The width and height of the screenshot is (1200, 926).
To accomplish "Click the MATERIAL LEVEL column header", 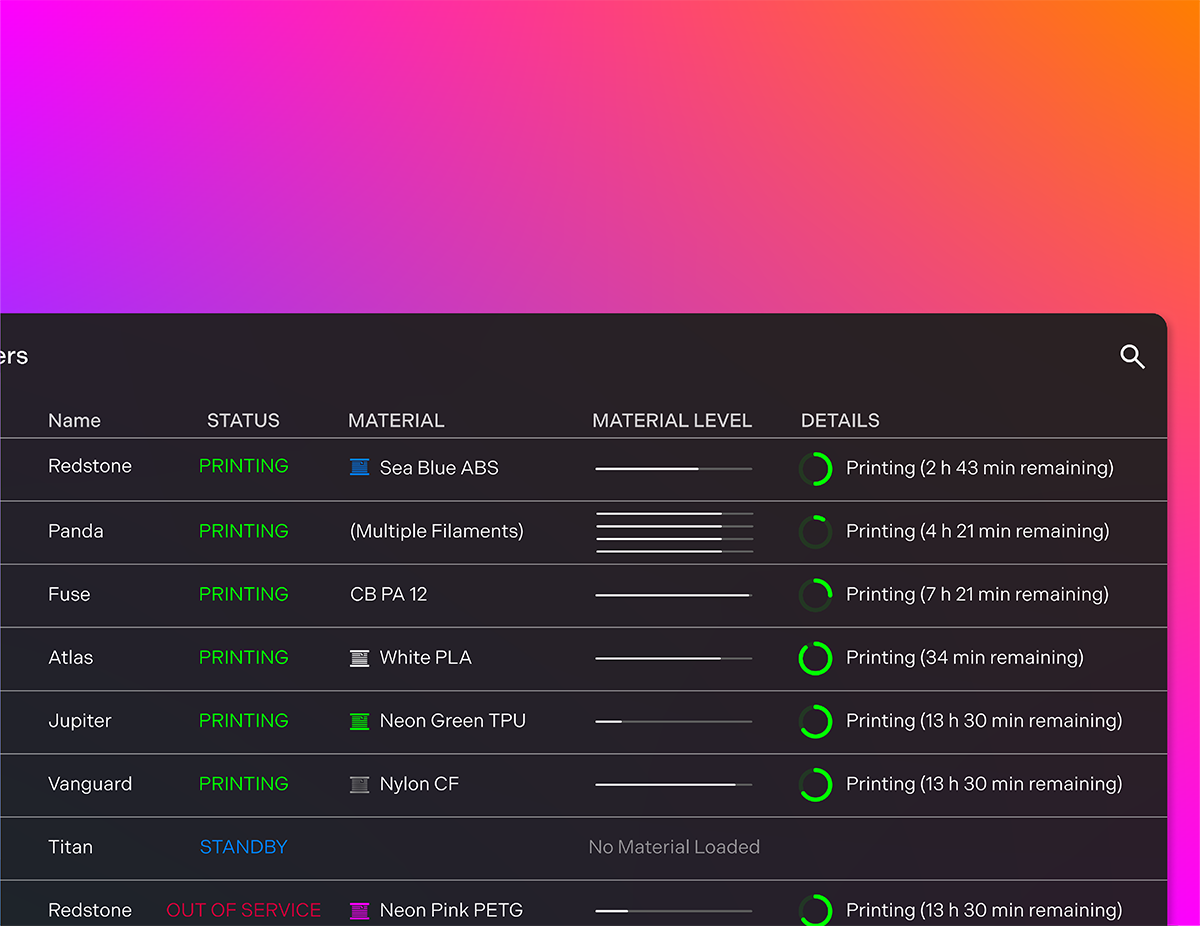I will click(x=672, y=421).
